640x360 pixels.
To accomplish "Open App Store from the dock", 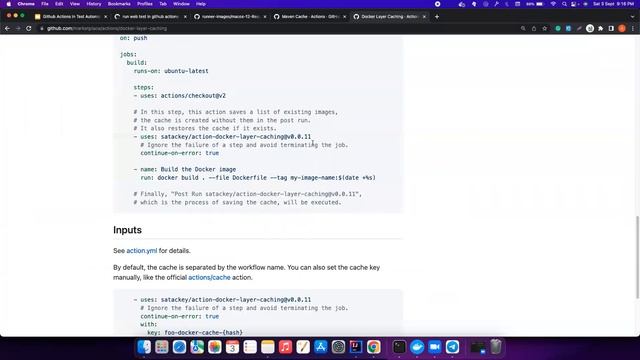I will click(x=321, y=347).
